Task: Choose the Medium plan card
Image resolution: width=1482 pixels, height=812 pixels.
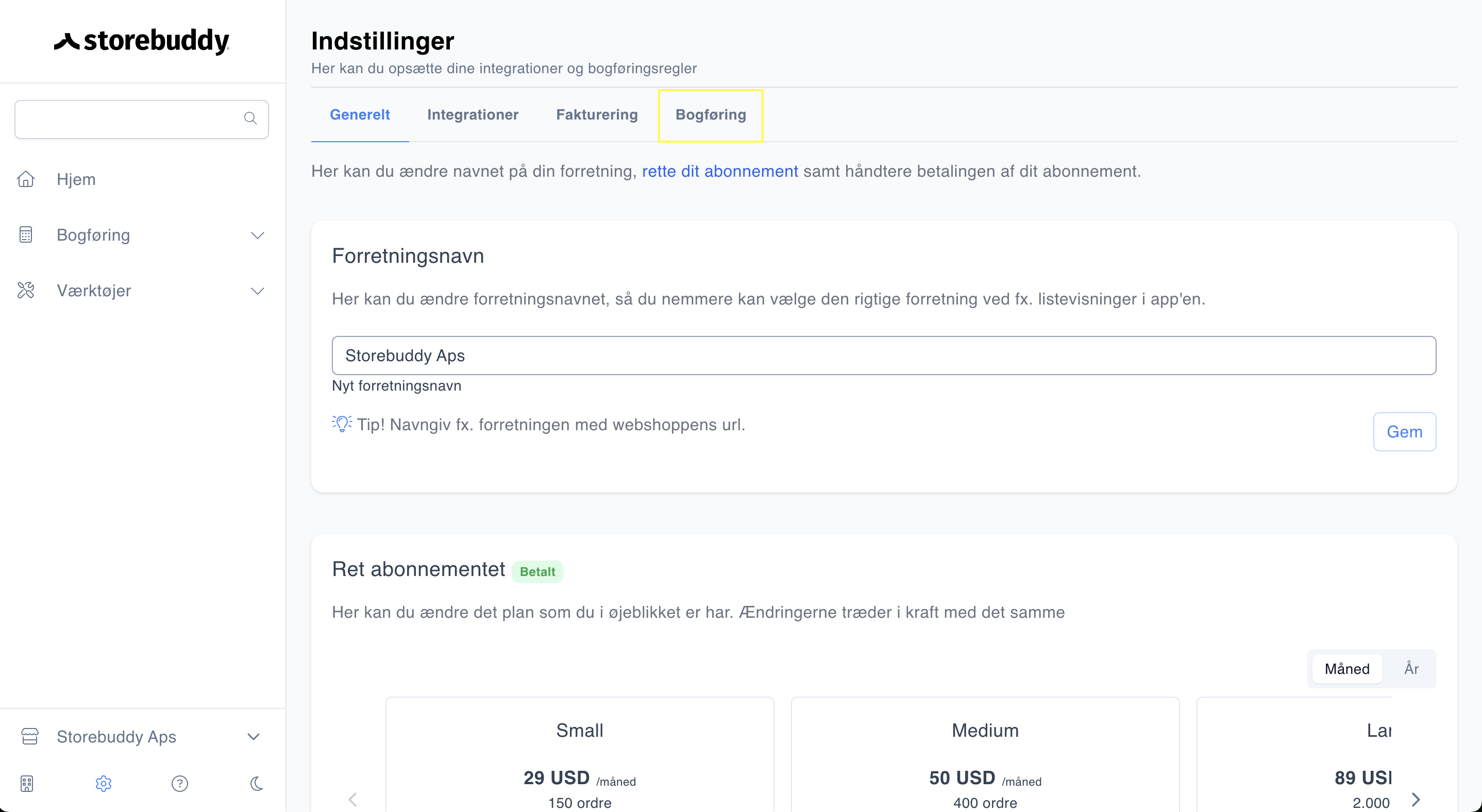Action: pos(985,754)
